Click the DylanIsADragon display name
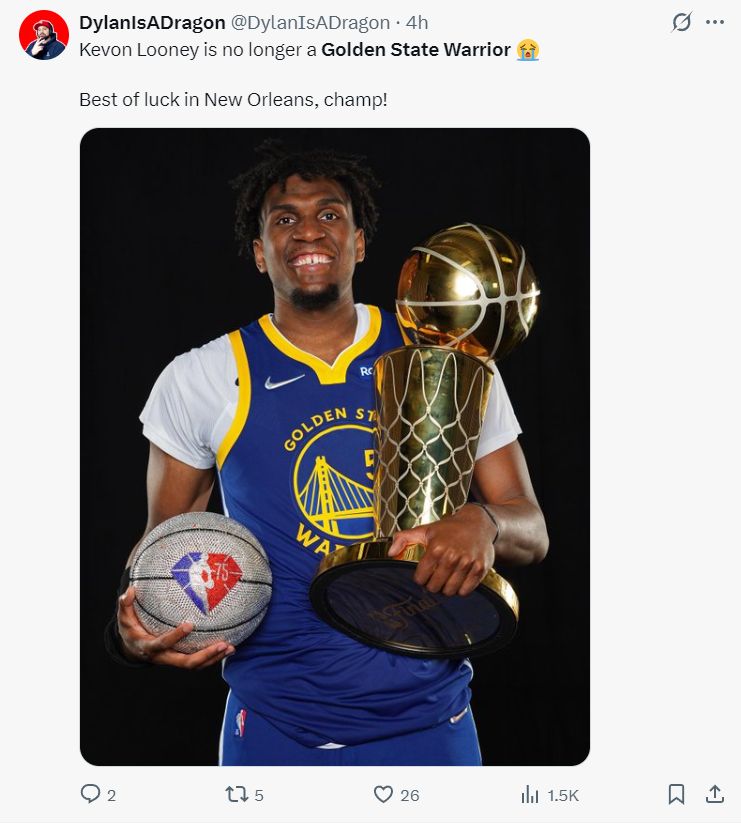This screenshot has height=825, width=741. tap(152, 23)
